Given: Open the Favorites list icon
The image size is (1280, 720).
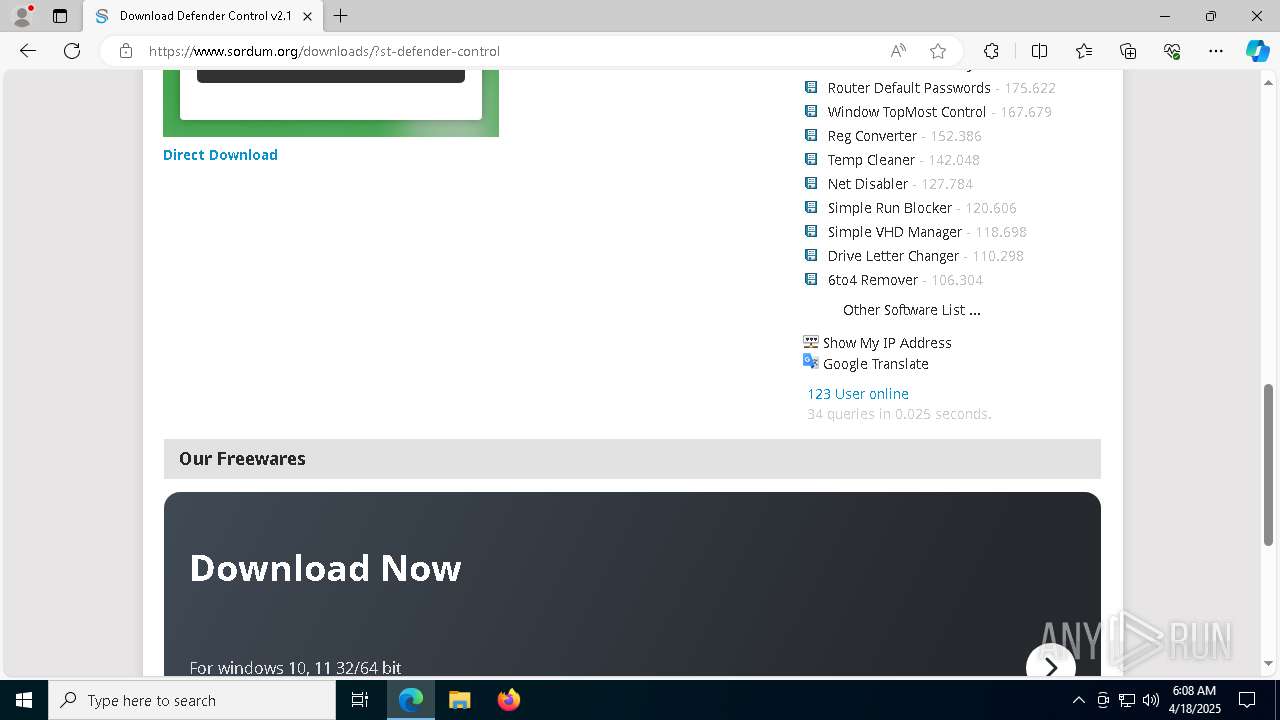Looking at the screenshot, I should (1084, 51).
